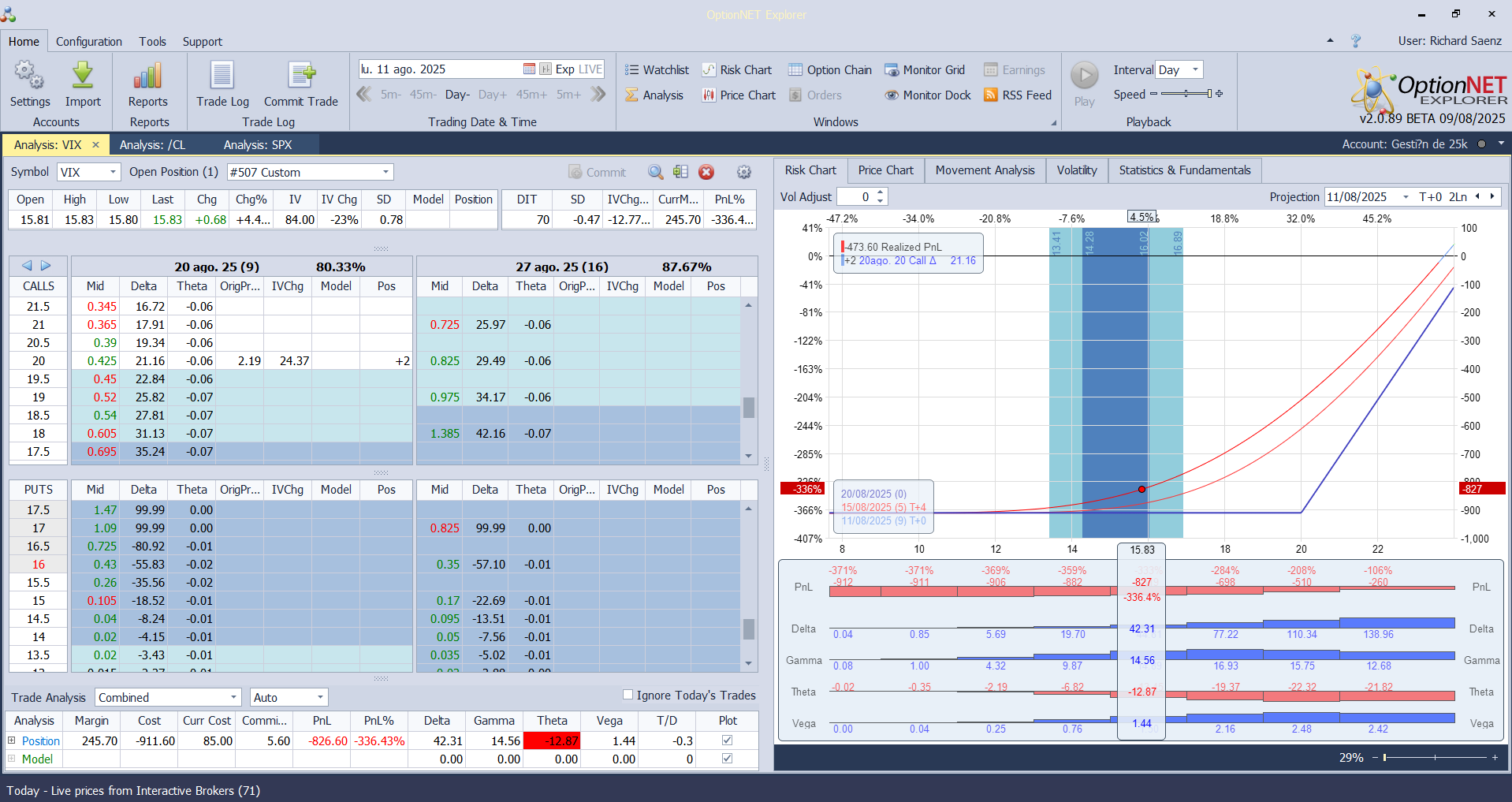Screen dimensions: 1512x802
Task: Open the Configuration ribbon tab
Action: [x=89, y=42]
